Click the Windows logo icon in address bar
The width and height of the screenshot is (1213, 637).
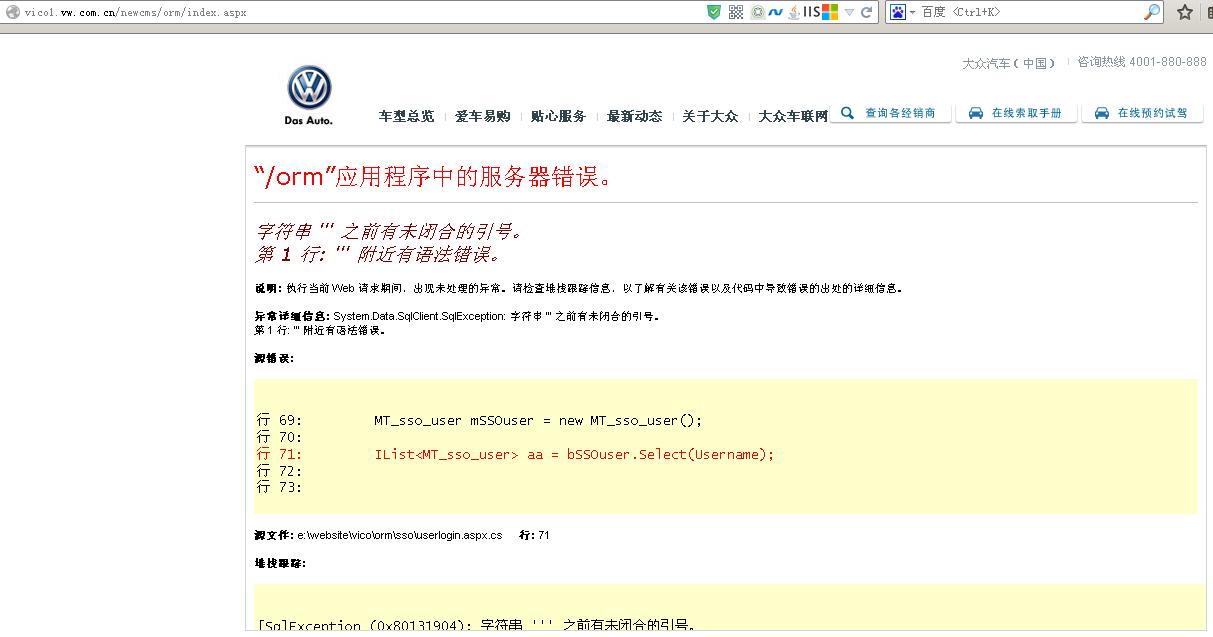[x=830, y=12]
